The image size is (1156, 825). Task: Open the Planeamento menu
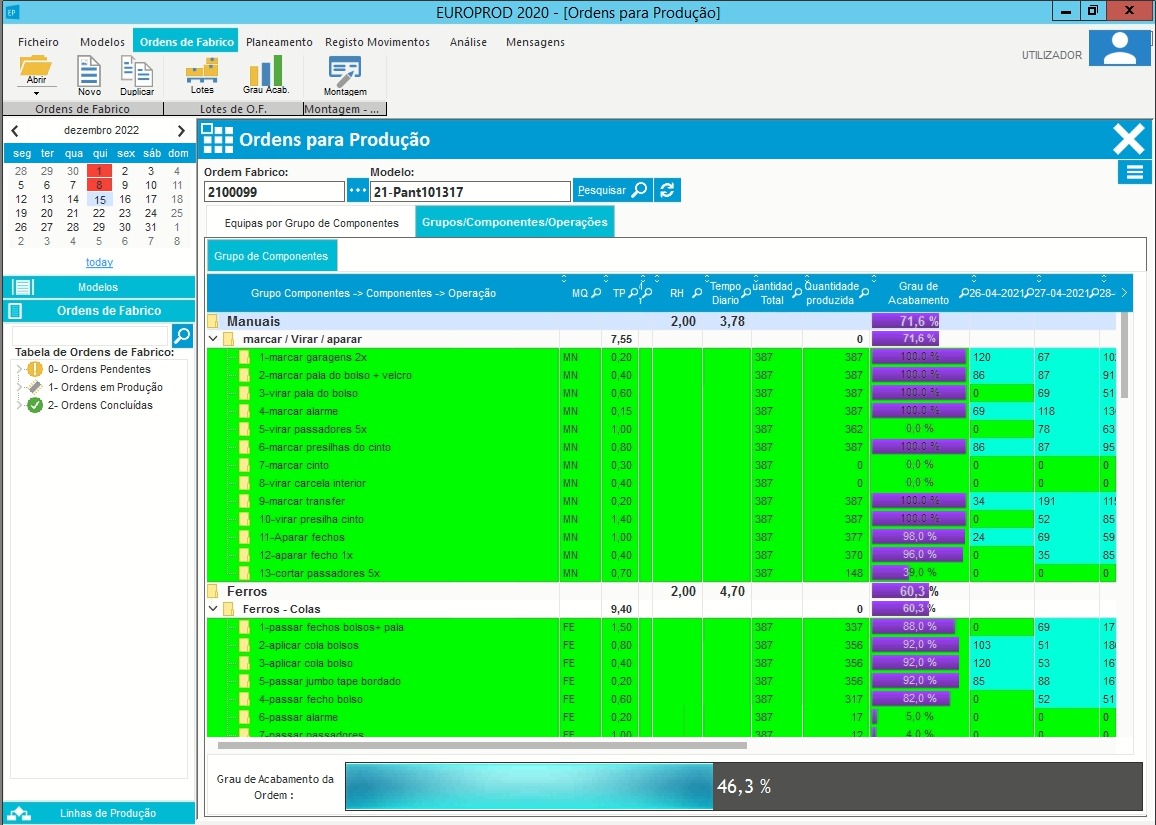click(279, 42)
